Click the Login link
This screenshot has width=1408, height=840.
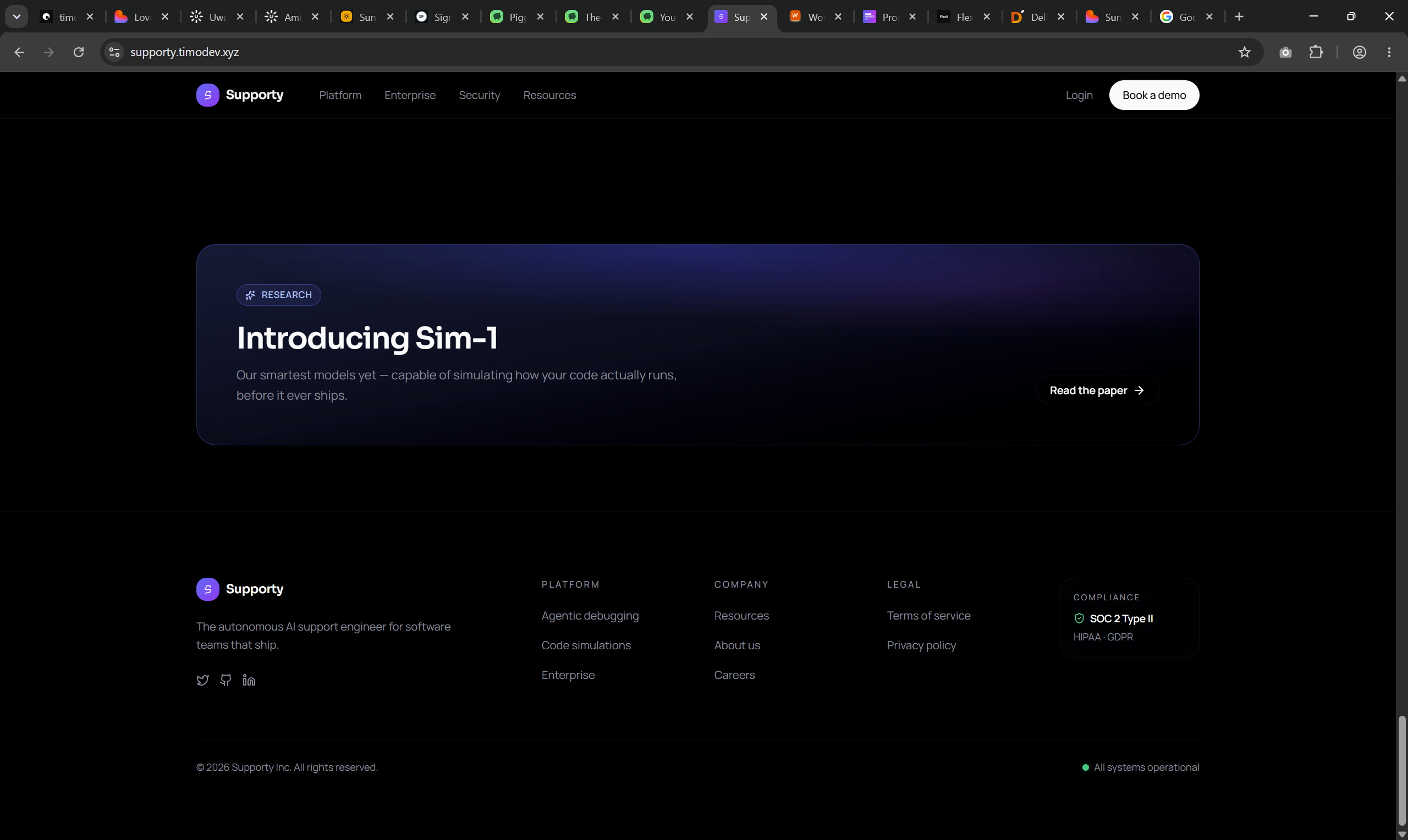tap(1079, 95)
